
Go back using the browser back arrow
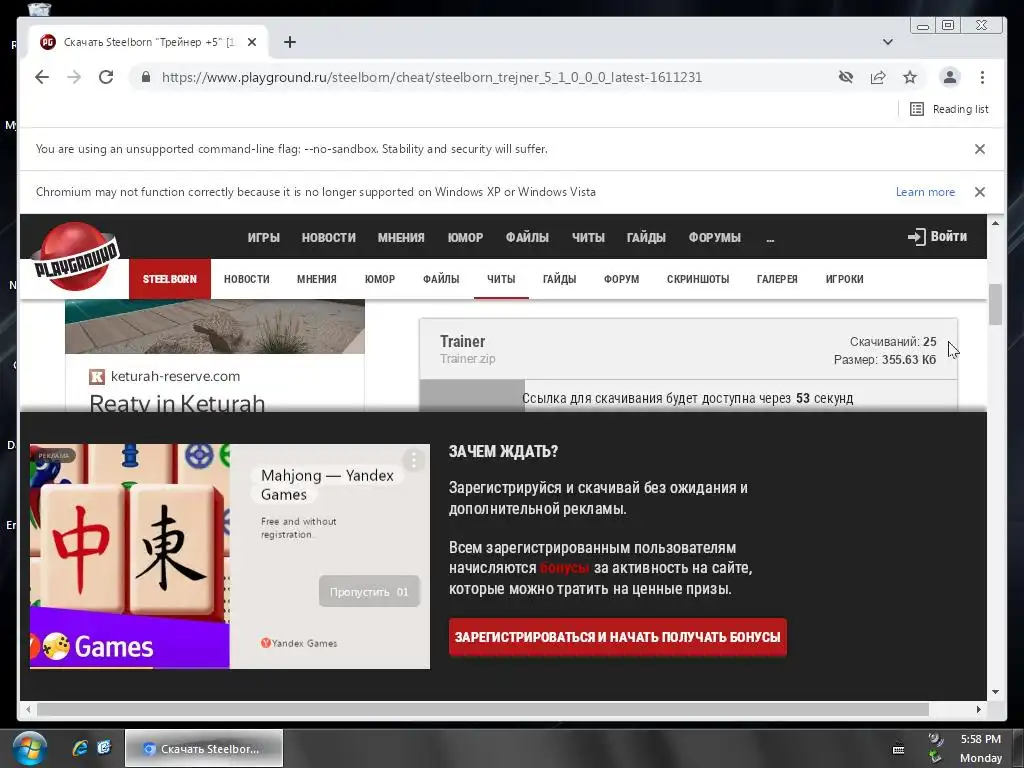click(42, 77)
